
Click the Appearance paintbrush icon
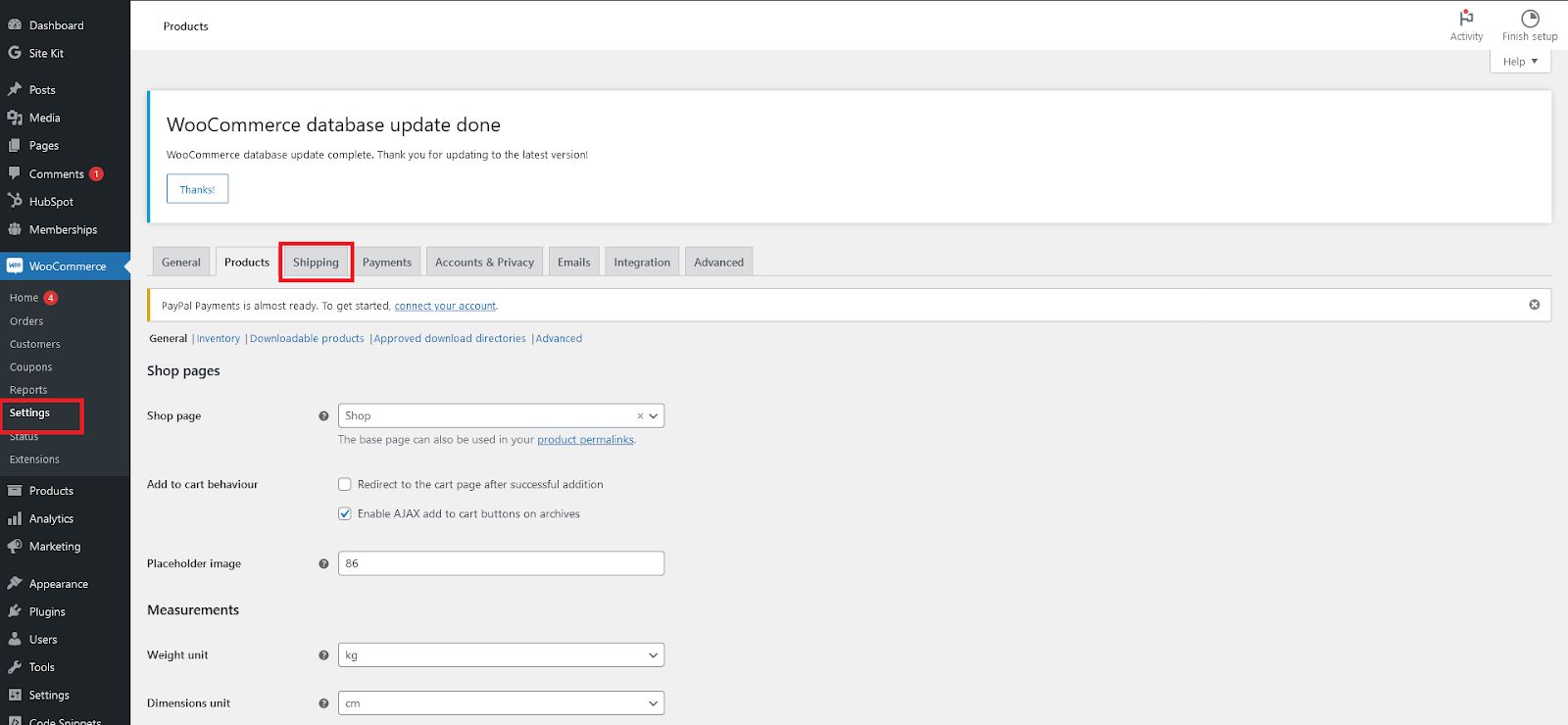(15, 583)
